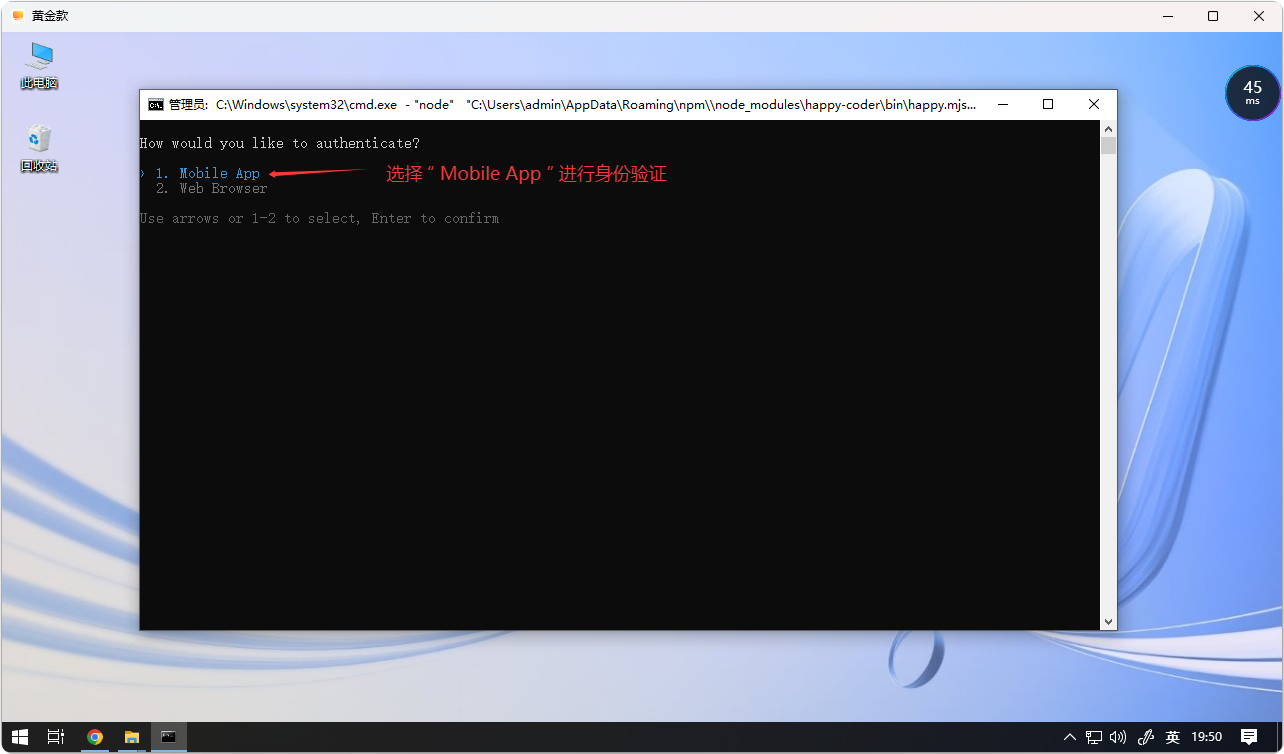The image size is (1284, 754).
Task: Click the terminal scrollbar down arrow
Action: pyautogui.click(x=1108, y=622)
